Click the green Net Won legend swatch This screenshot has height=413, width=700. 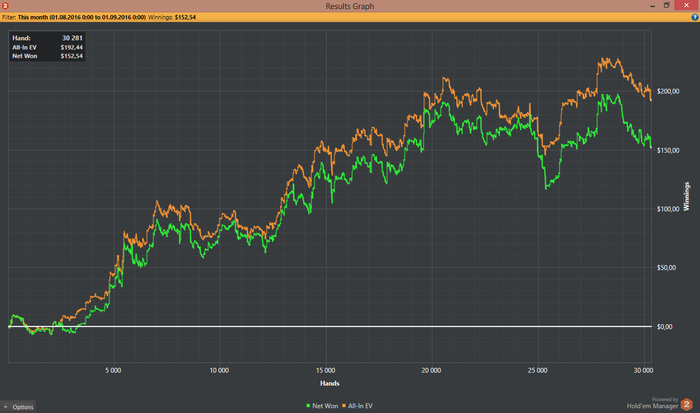coord(308,406)
